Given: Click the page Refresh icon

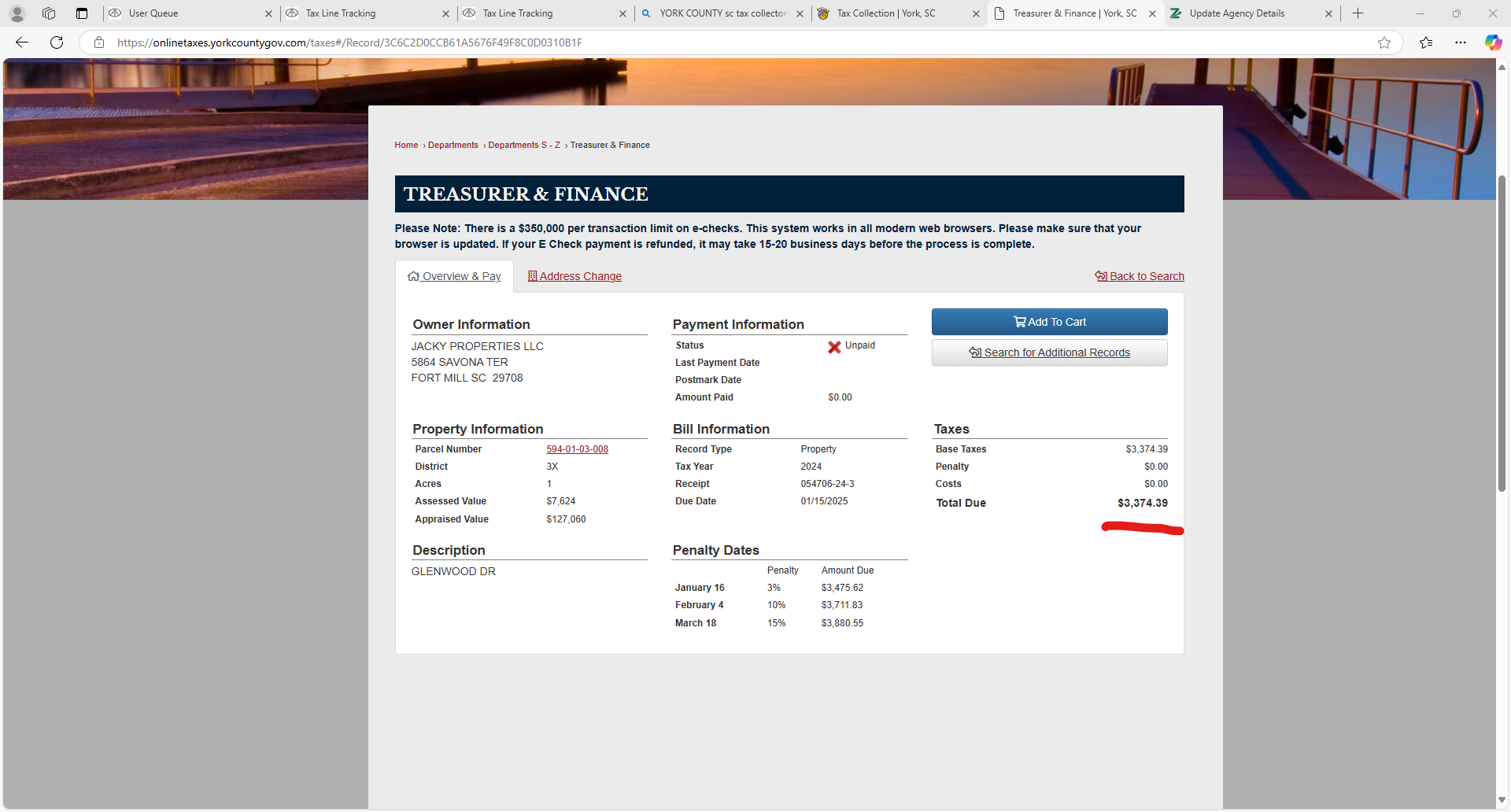Looking at the screenshot, I should (x=57, y=42).
